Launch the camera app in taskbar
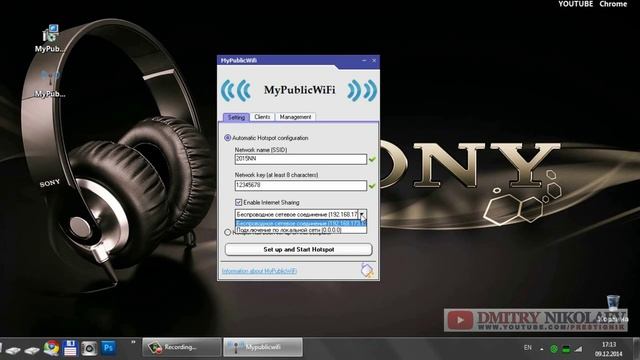The width and height of the screenshot is (640, 360). point(89,348)
